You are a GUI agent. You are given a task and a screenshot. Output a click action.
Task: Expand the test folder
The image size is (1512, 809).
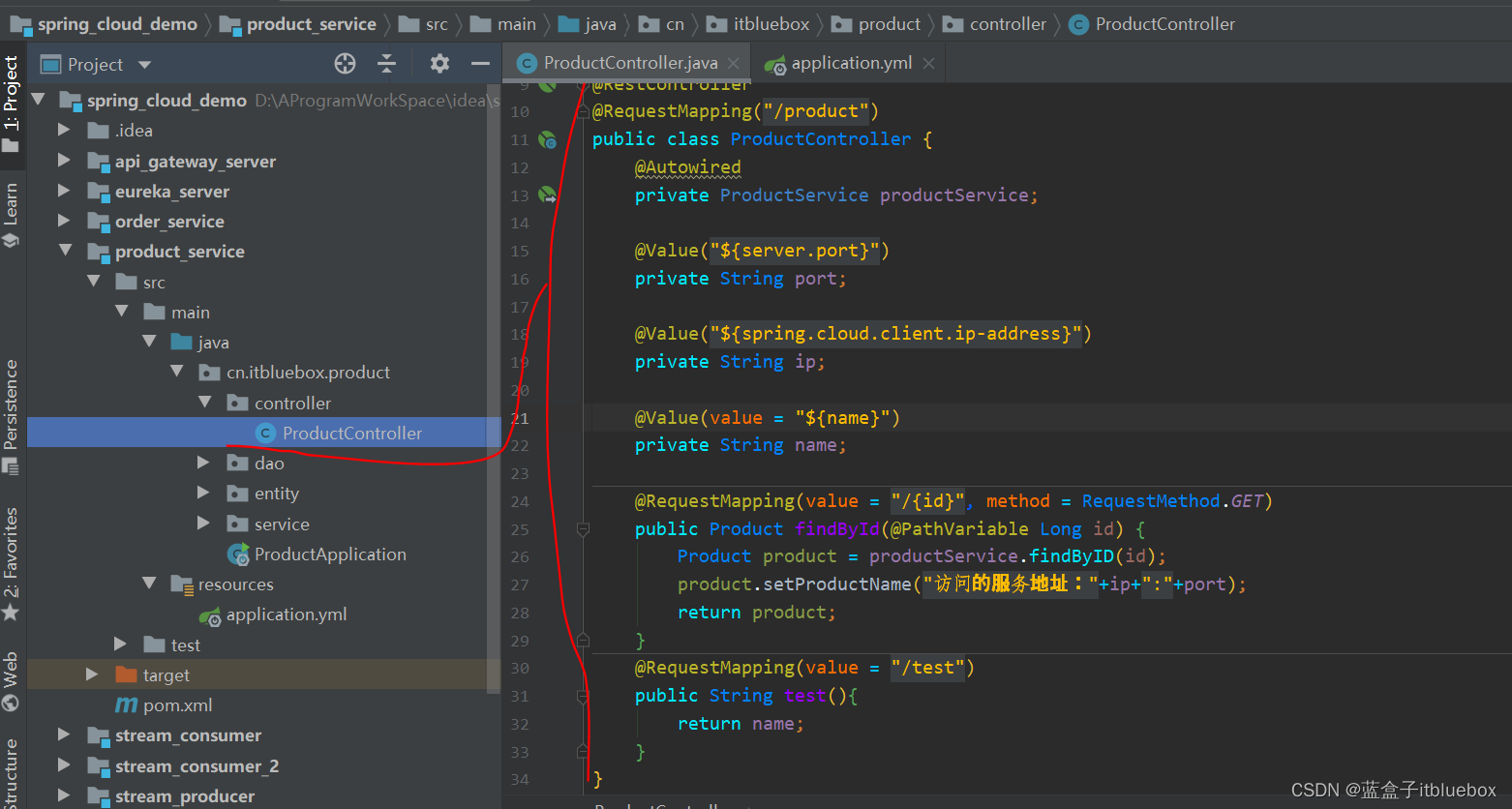[x=120, y=644]
